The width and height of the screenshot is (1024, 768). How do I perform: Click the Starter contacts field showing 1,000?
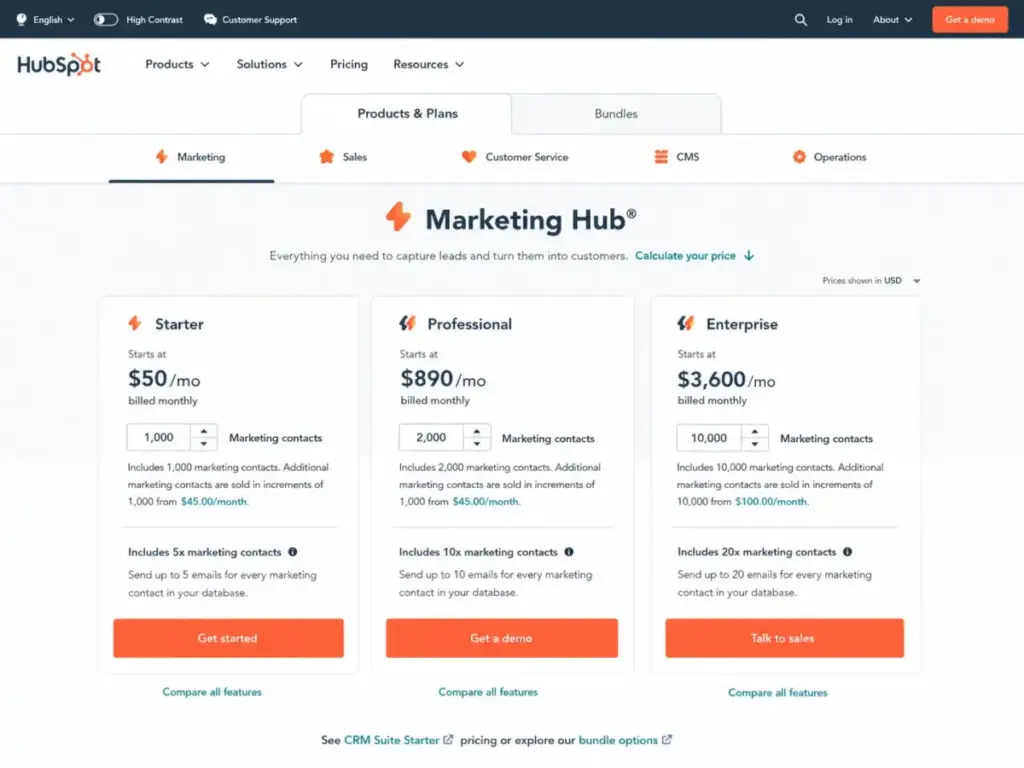pyautogui.click(x=159, y=438)
